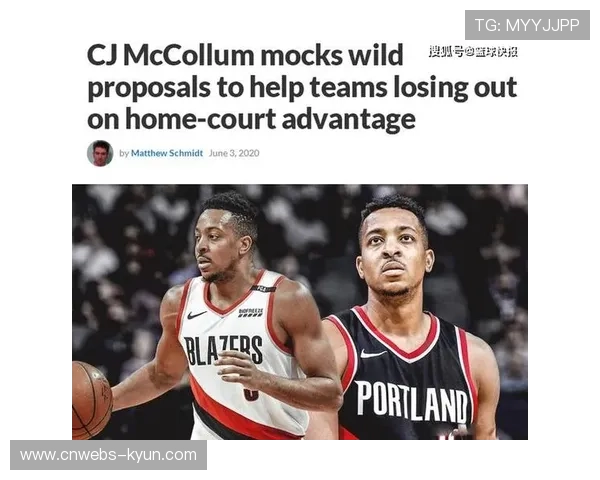Screen dimensions: 600x480
Task: Click the face of the player in the black jersey
Action: click(392, 260)
